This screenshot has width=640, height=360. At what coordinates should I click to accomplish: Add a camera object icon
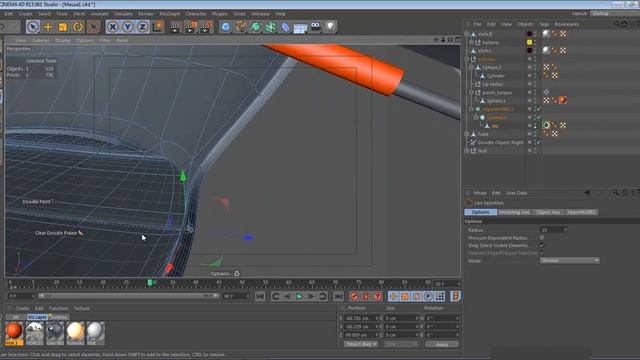316,27
